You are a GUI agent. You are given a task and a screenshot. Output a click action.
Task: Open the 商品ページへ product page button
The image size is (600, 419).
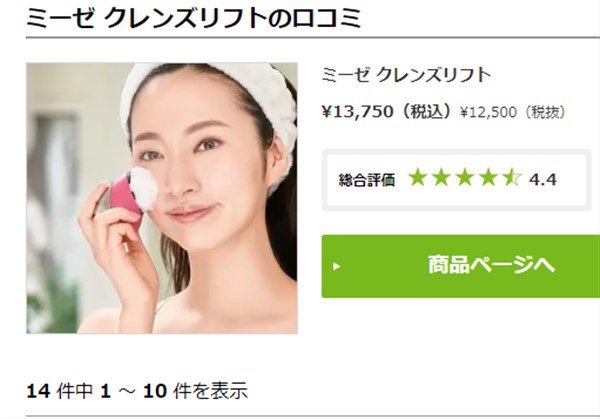[x=461, y=266]
